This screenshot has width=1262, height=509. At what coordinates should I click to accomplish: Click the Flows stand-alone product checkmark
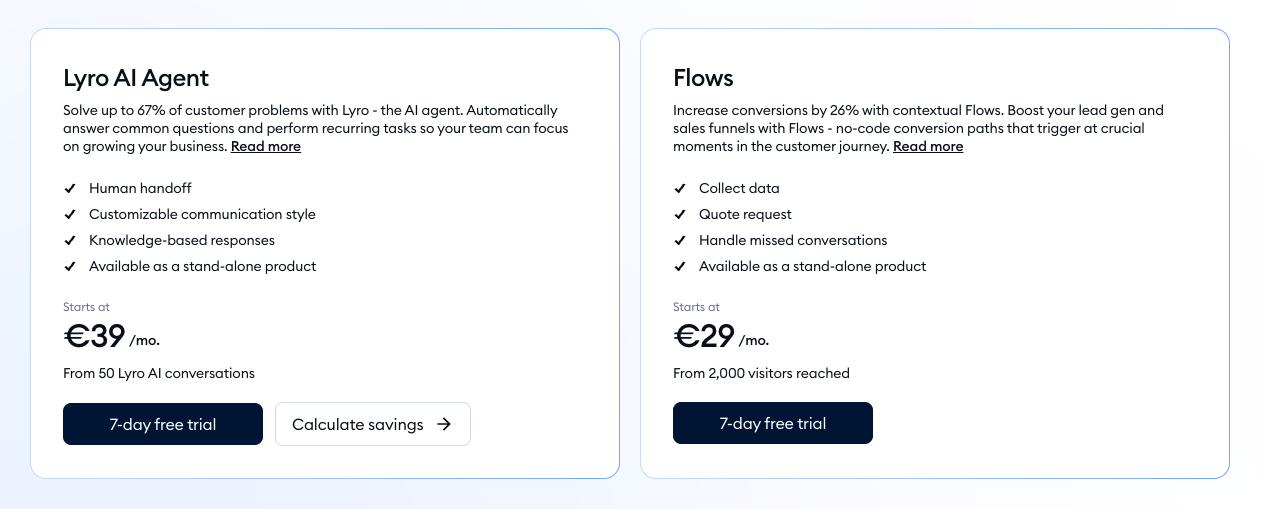pos(680,266)
